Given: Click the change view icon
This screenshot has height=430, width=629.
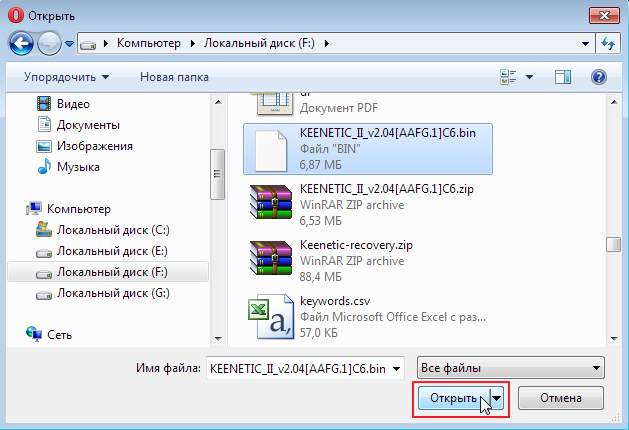Looking at the screenshot, I should coord(508,77).
